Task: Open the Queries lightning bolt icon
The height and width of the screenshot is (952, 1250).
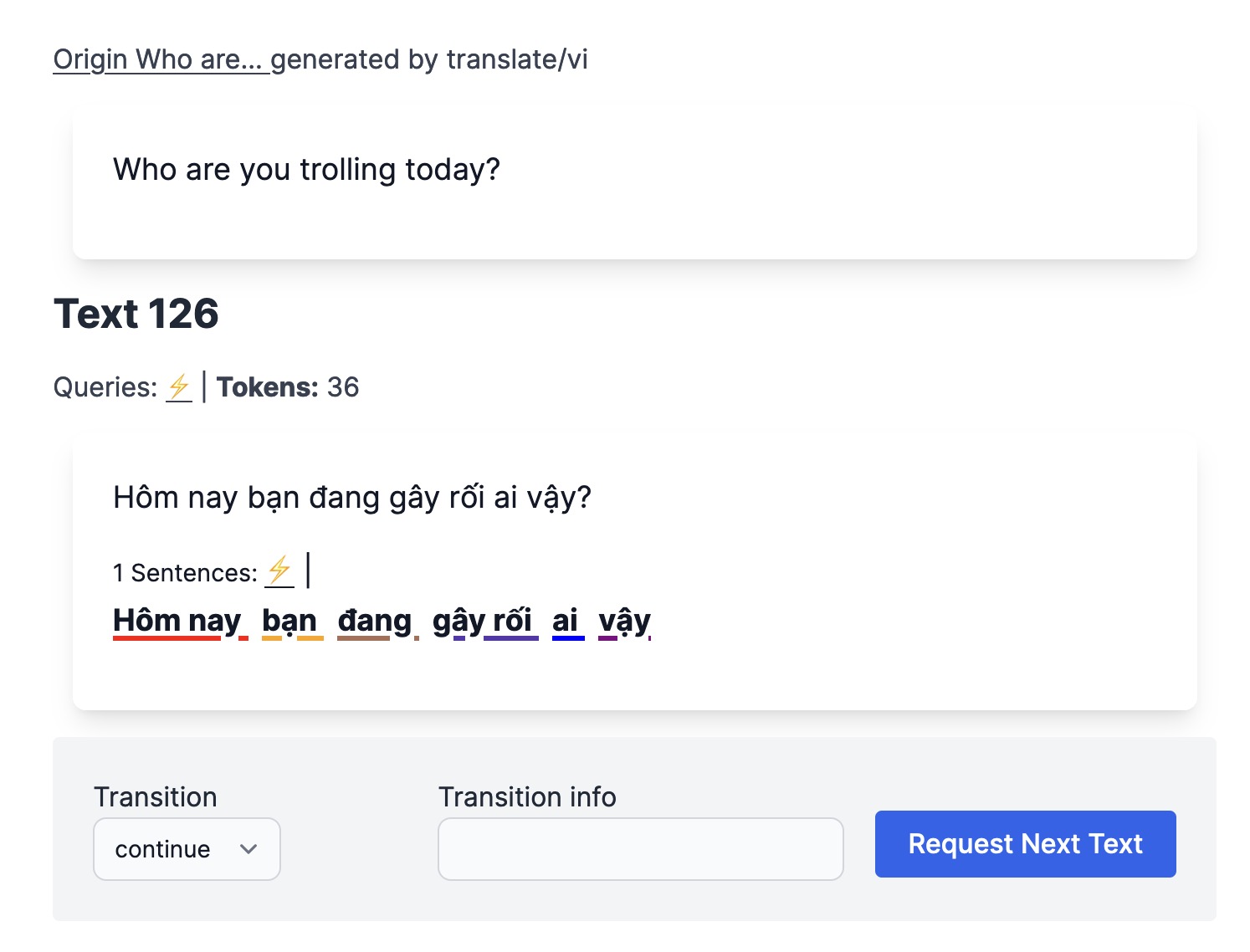Action: [x=179, y=387]
